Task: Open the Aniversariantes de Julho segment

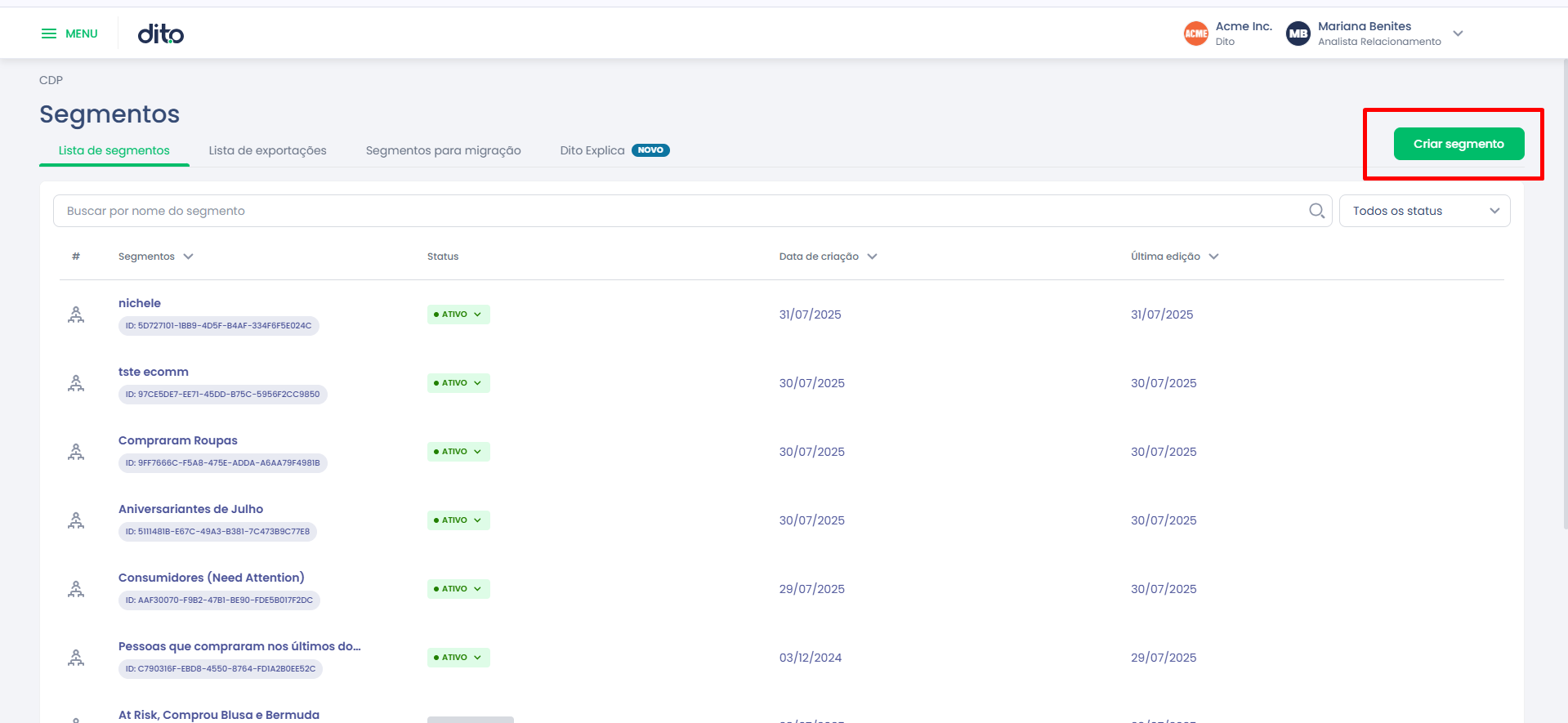Action: (190, 509)
